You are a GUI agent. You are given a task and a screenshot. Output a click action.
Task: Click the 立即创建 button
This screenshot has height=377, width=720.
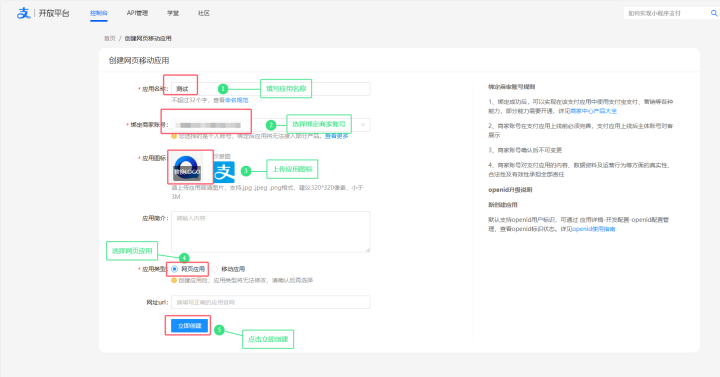click(190, 326)
